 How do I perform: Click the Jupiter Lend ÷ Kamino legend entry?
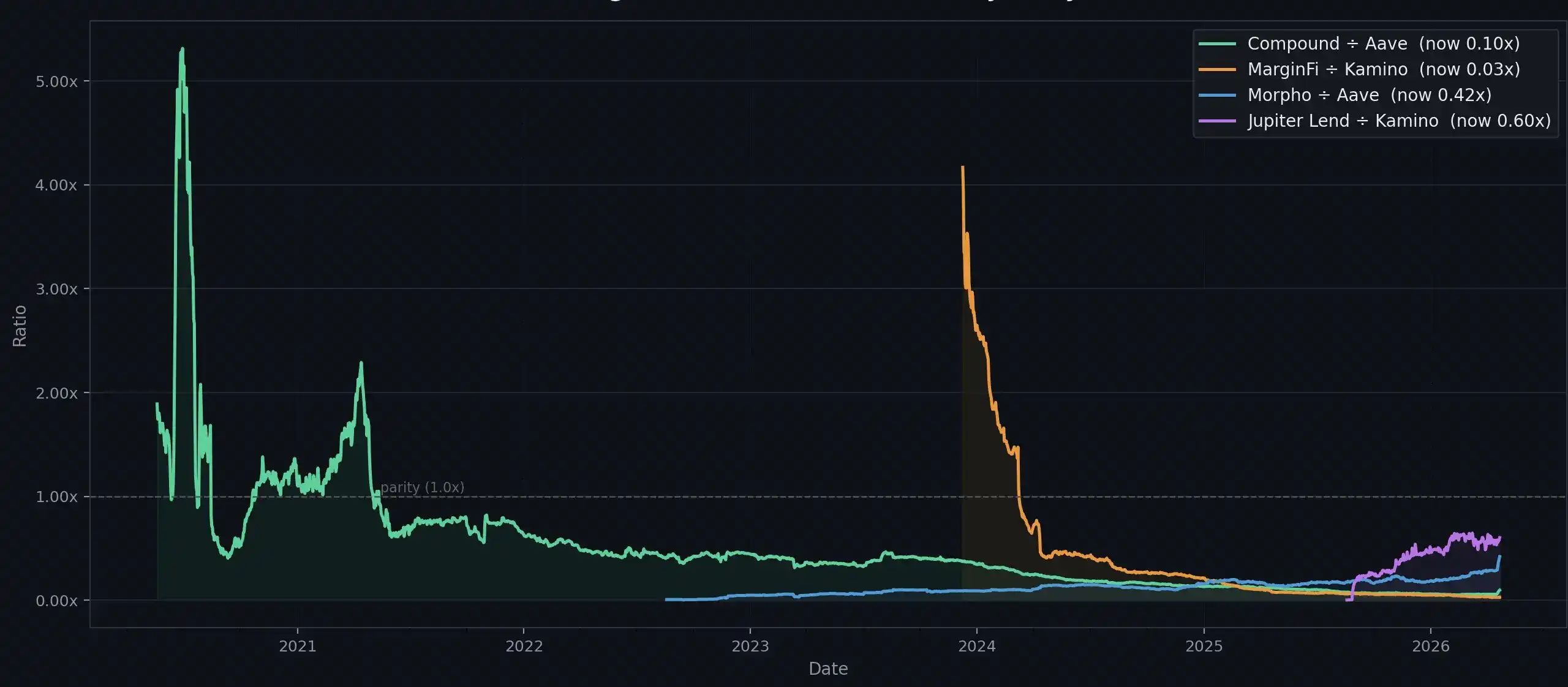coord(1399,121)
